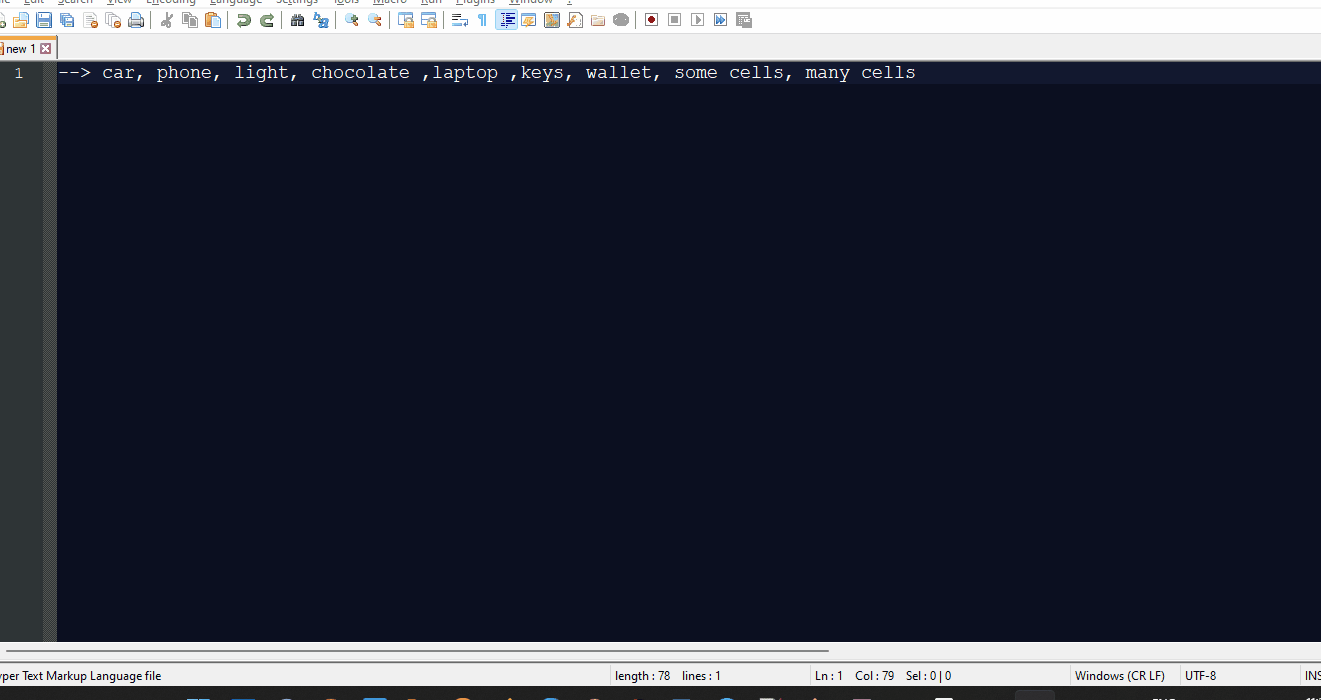
Task: Show the Document Map panel icon
Action: click(x=552, y=20)
